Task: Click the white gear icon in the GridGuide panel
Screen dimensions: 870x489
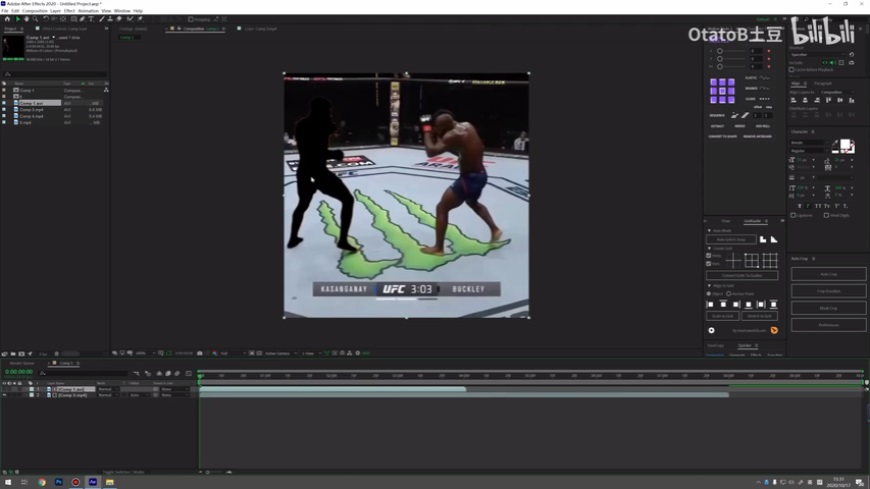Action: click(711, 330)
